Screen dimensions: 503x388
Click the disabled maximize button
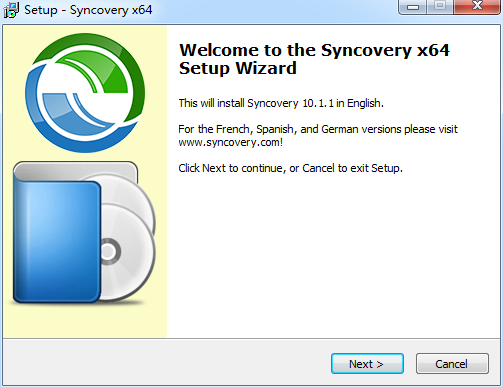pyautogui.click(x=440, y=7)
